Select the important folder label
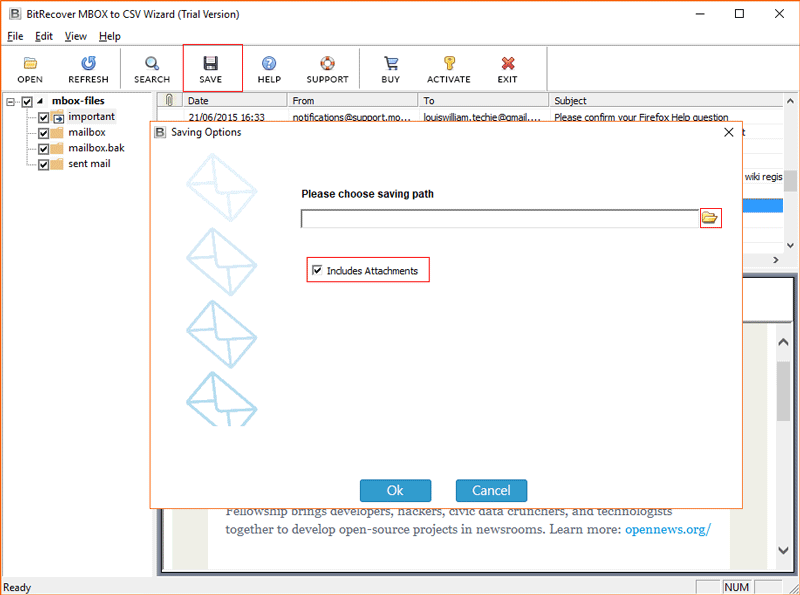The height and width of the screenshot is (595, 800). pos(91,116)
